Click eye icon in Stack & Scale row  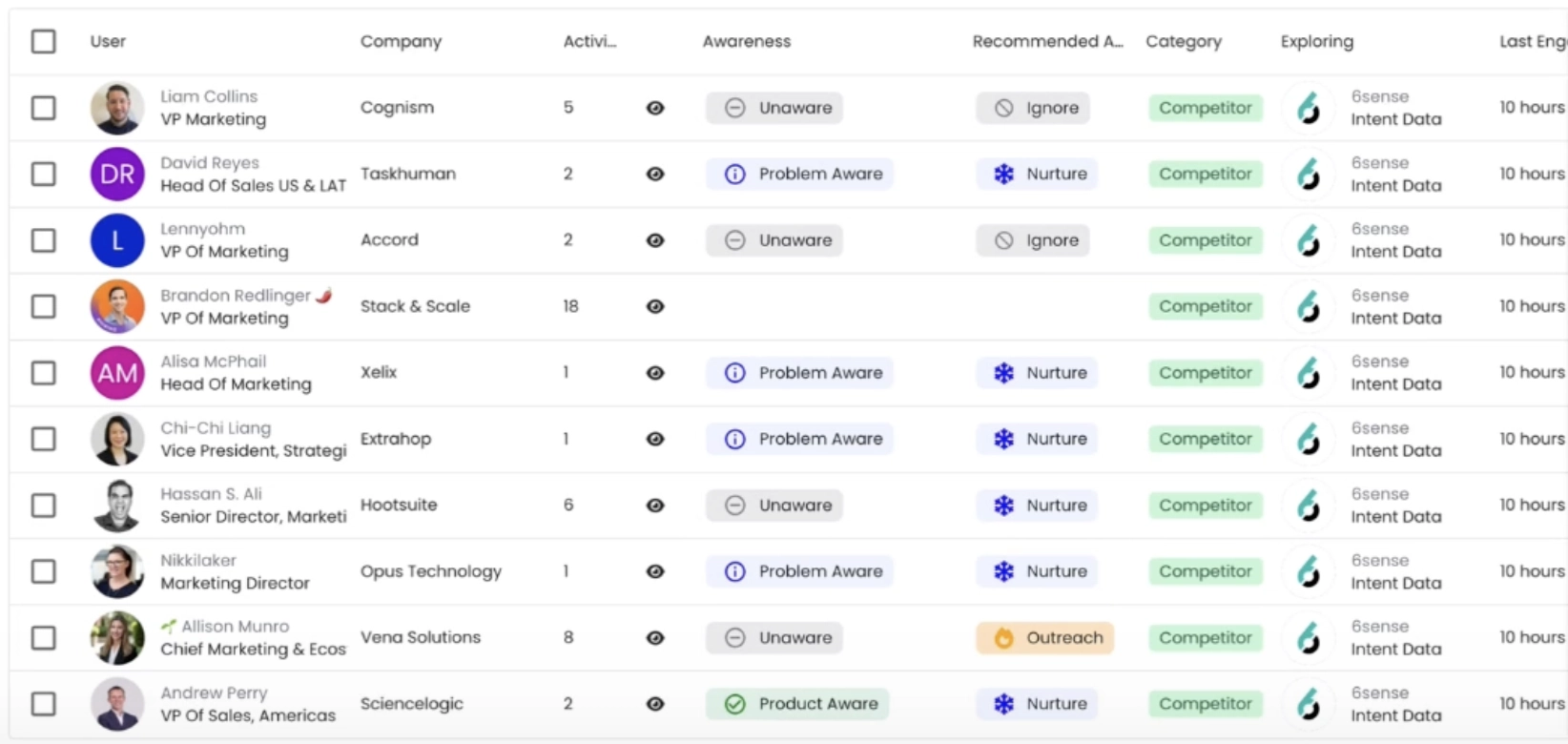pos(655,306)
